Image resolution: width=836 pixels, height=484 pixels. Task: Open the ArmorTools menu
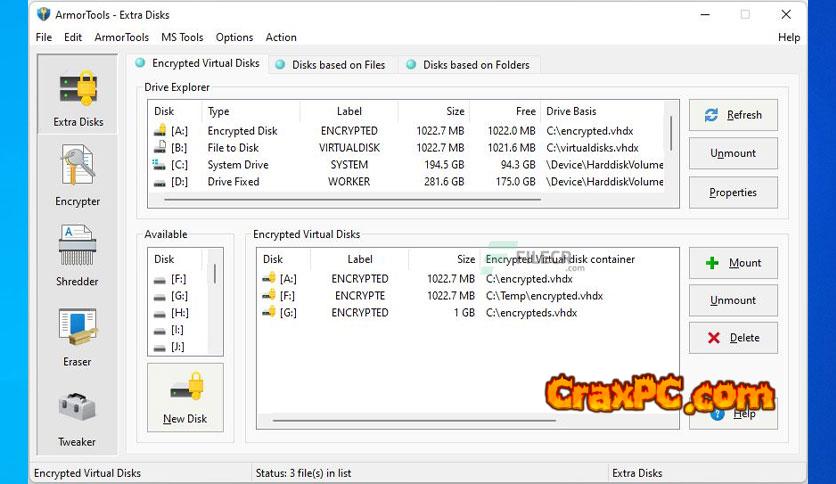[122, 37]
